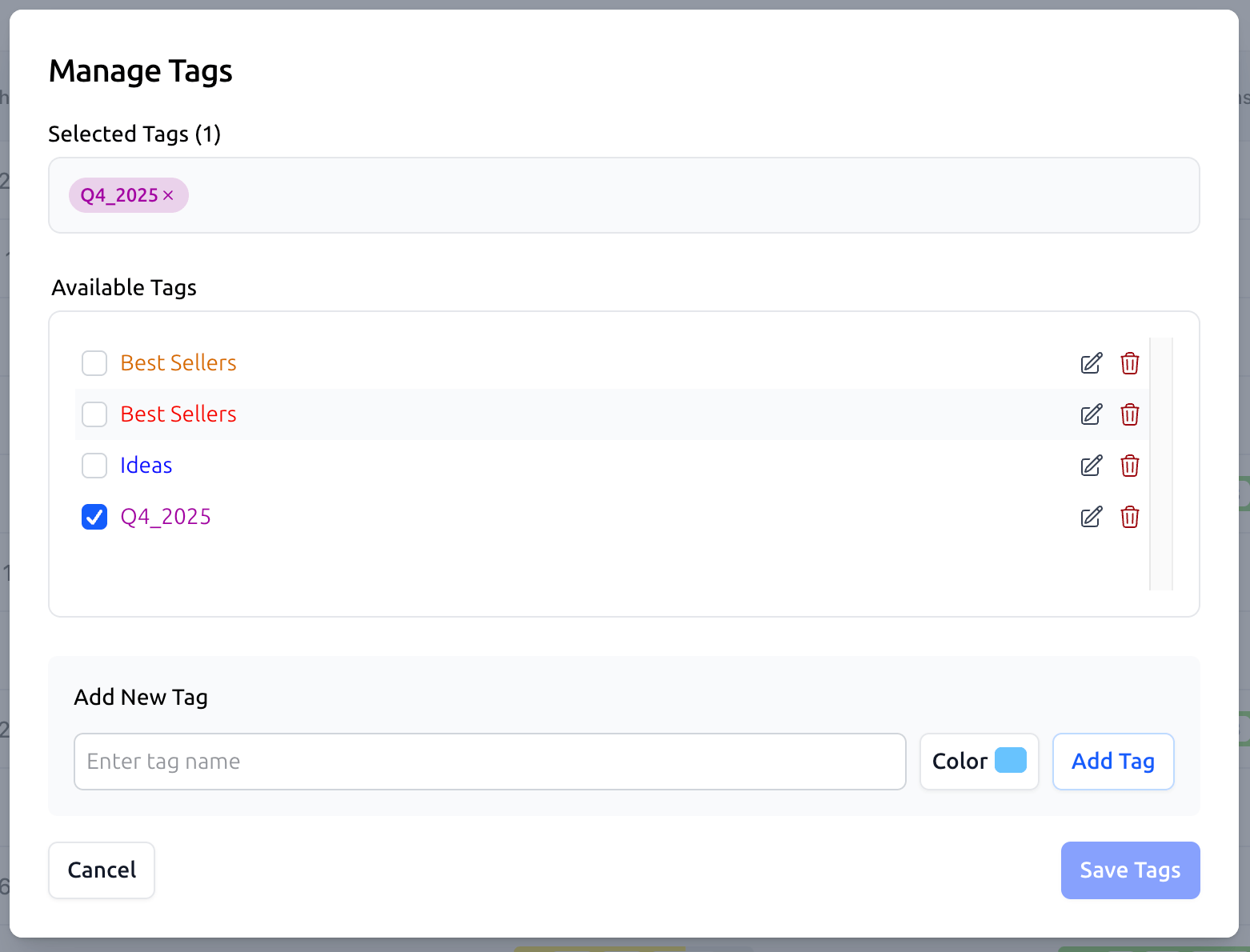
Task: Enable the red Best Sellers checkbox
Action: tap(94, 414)
